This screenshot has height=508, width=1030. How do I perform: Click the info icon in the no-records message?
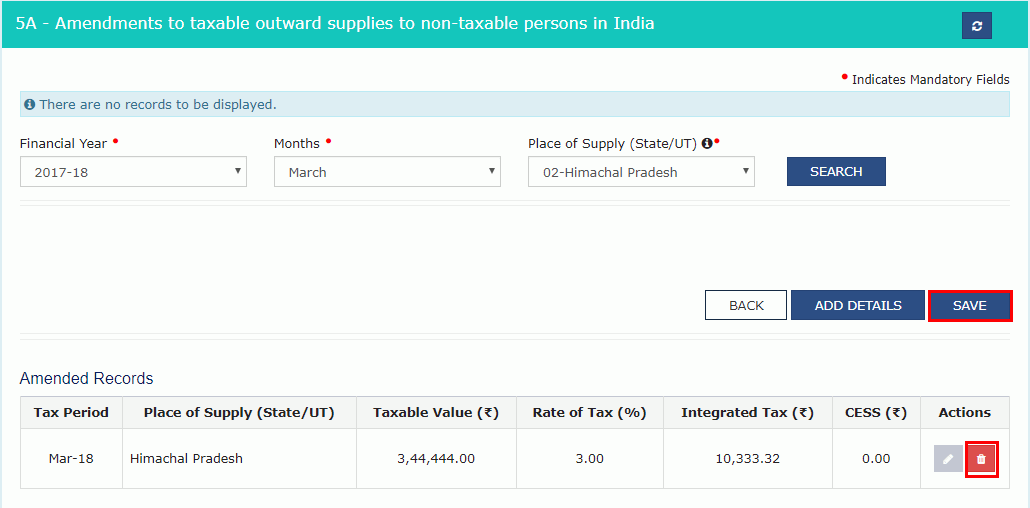pyautogui.click(x=30, y=104)
